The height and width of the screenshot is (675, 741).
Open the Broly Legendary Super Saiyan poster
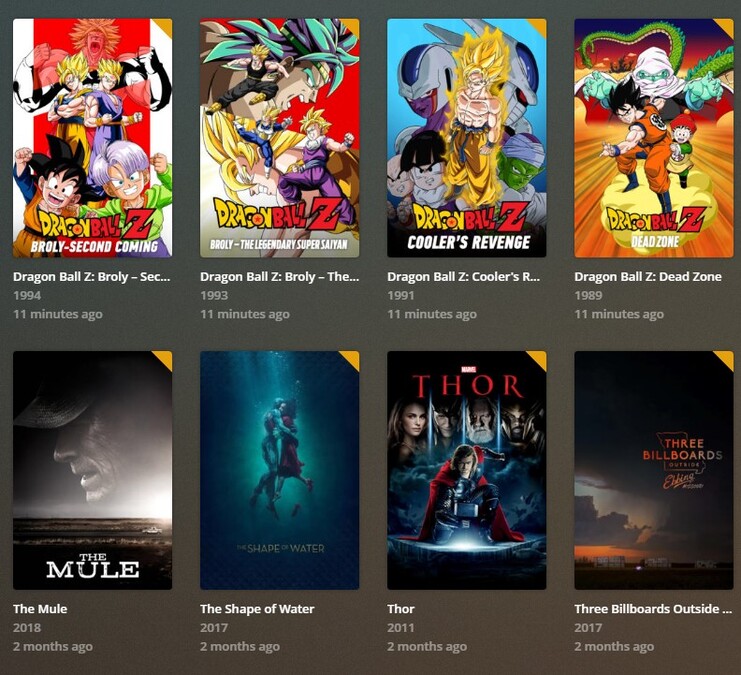click(x=279, y=138)
